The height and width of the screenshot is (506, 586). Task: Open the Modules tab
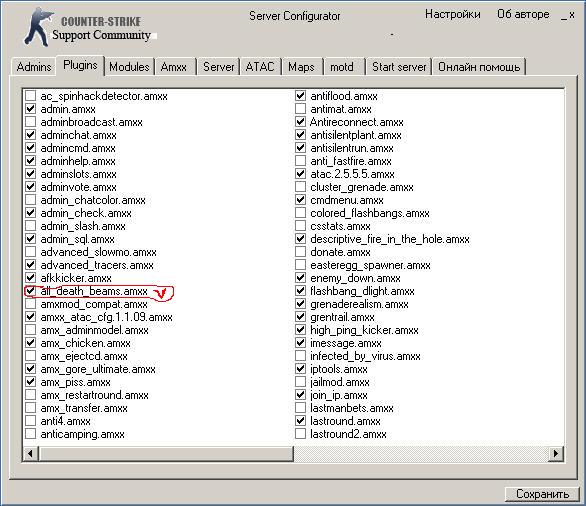129,67
